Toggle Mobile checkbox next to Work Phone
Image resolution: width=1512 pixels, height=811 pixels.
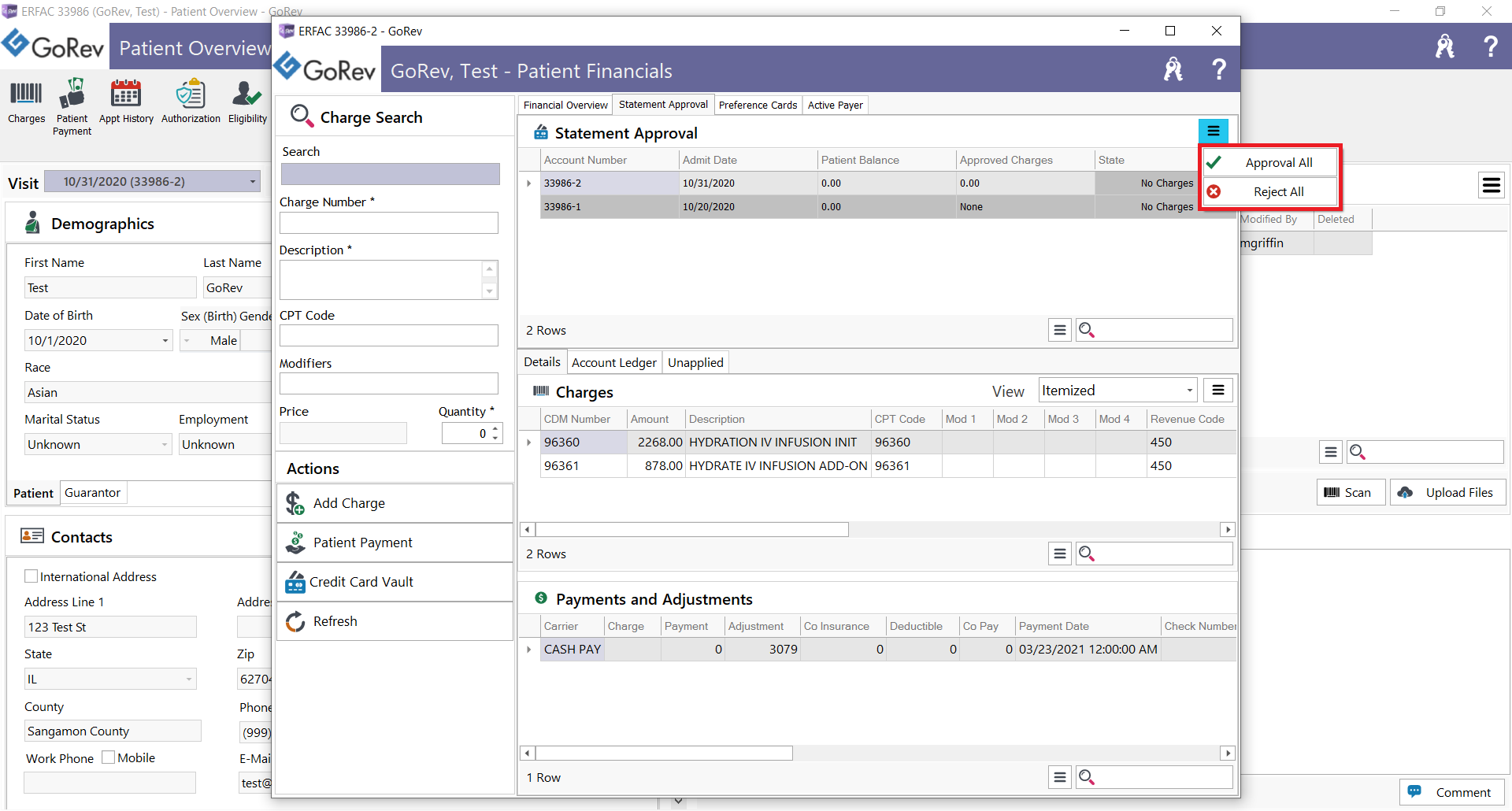tap(109, 757)
